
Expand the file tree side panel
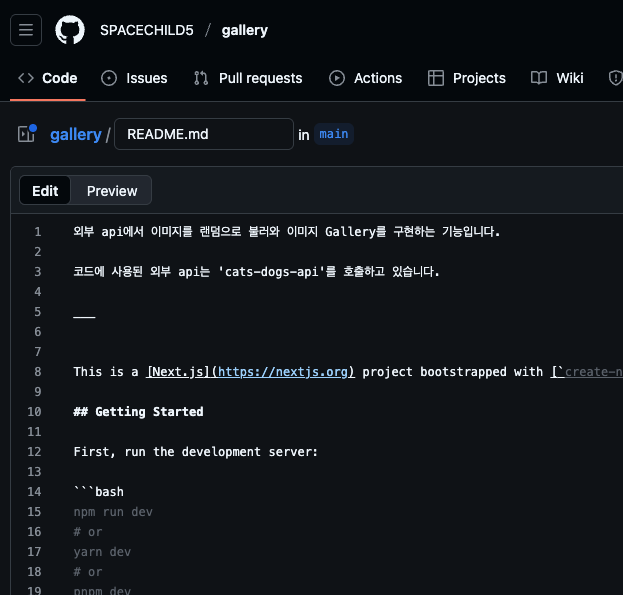click(27, 133)
